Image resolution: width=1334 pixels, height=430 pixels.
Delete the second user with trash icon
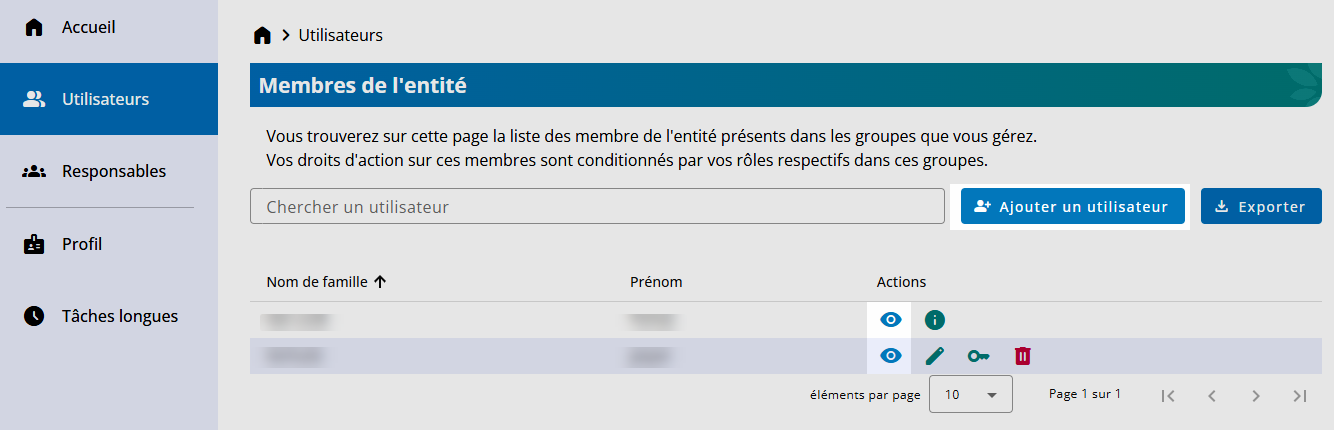[1022, 356]
